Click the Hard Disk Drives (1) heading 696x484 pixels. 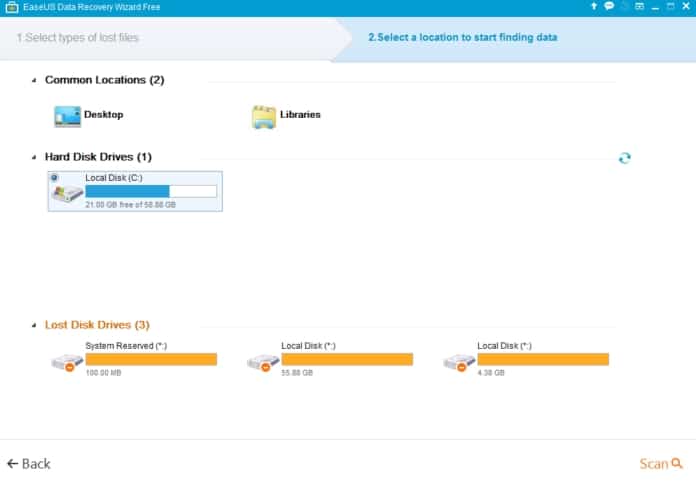98,157
